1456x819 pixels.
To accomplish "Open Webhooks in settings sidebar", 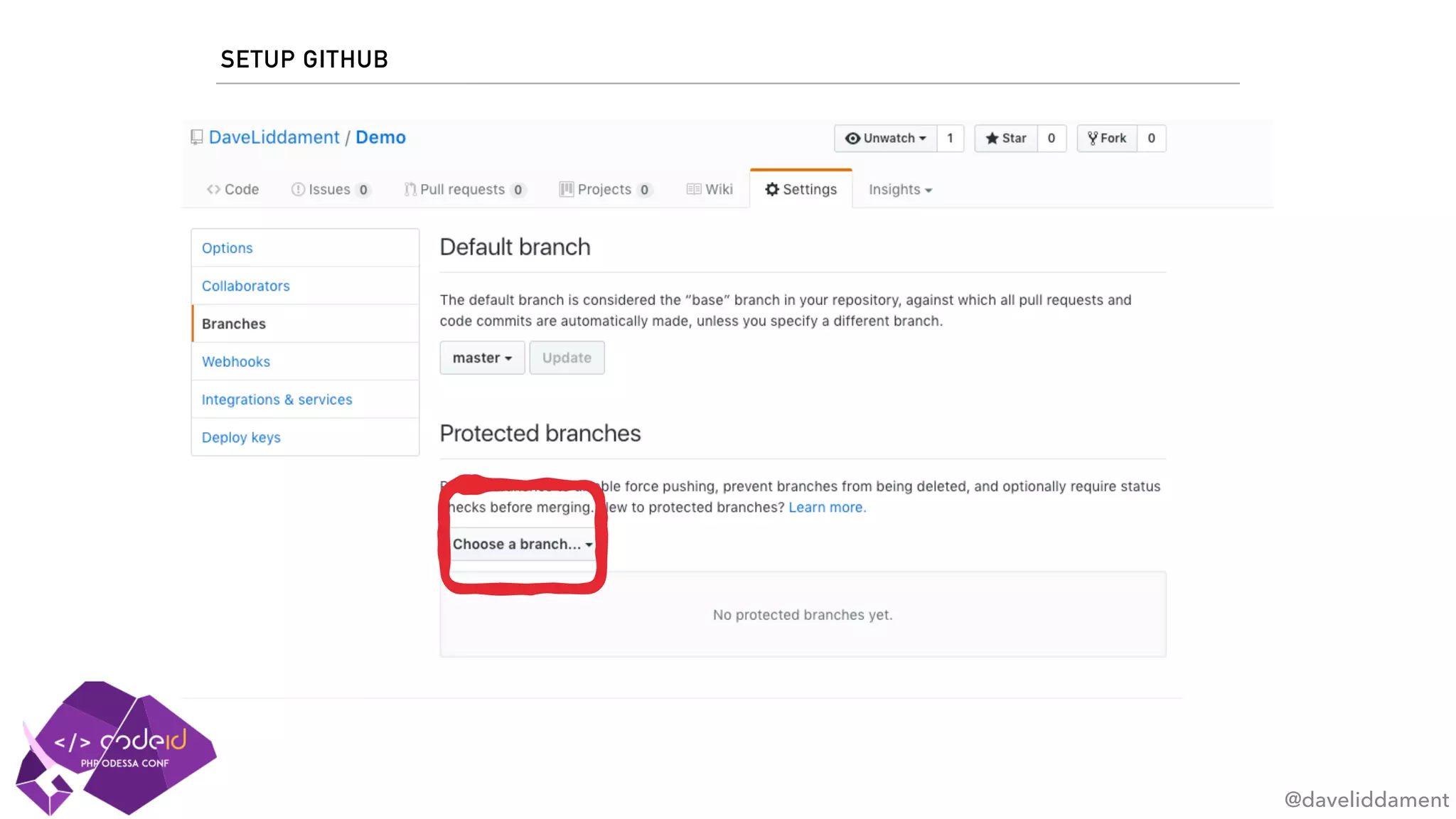I will pos(305,361).
